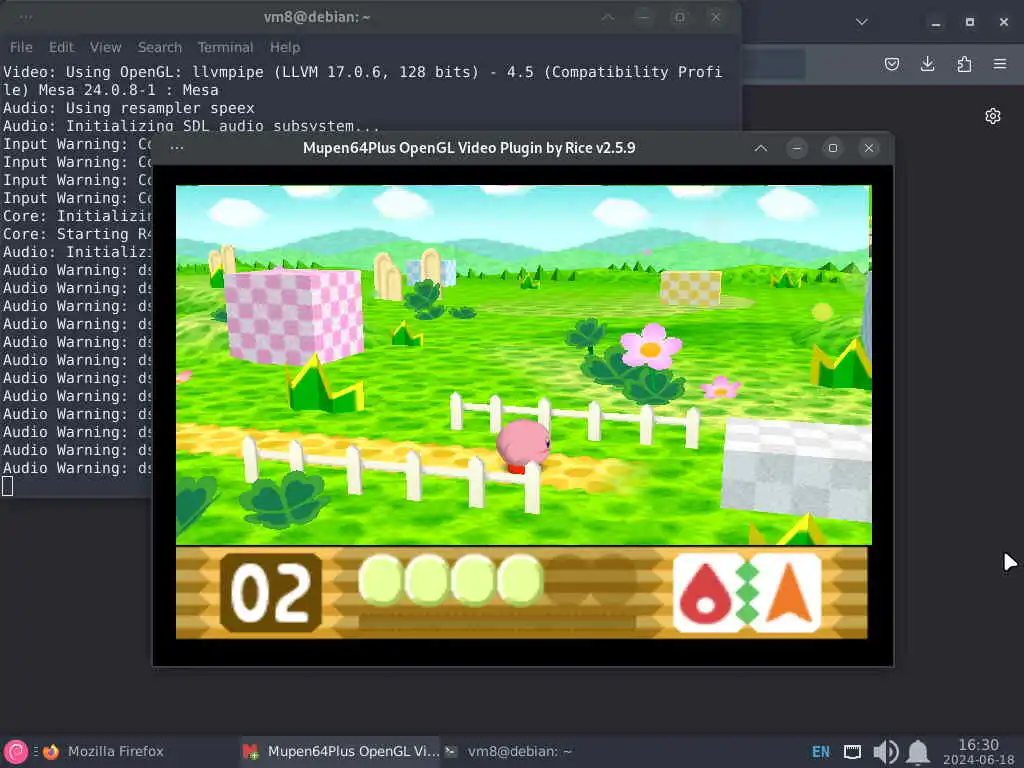This screenshot has height=768, width=1024.
Task: Click Kirby character in the game
Action: click(x=523, y=445)
